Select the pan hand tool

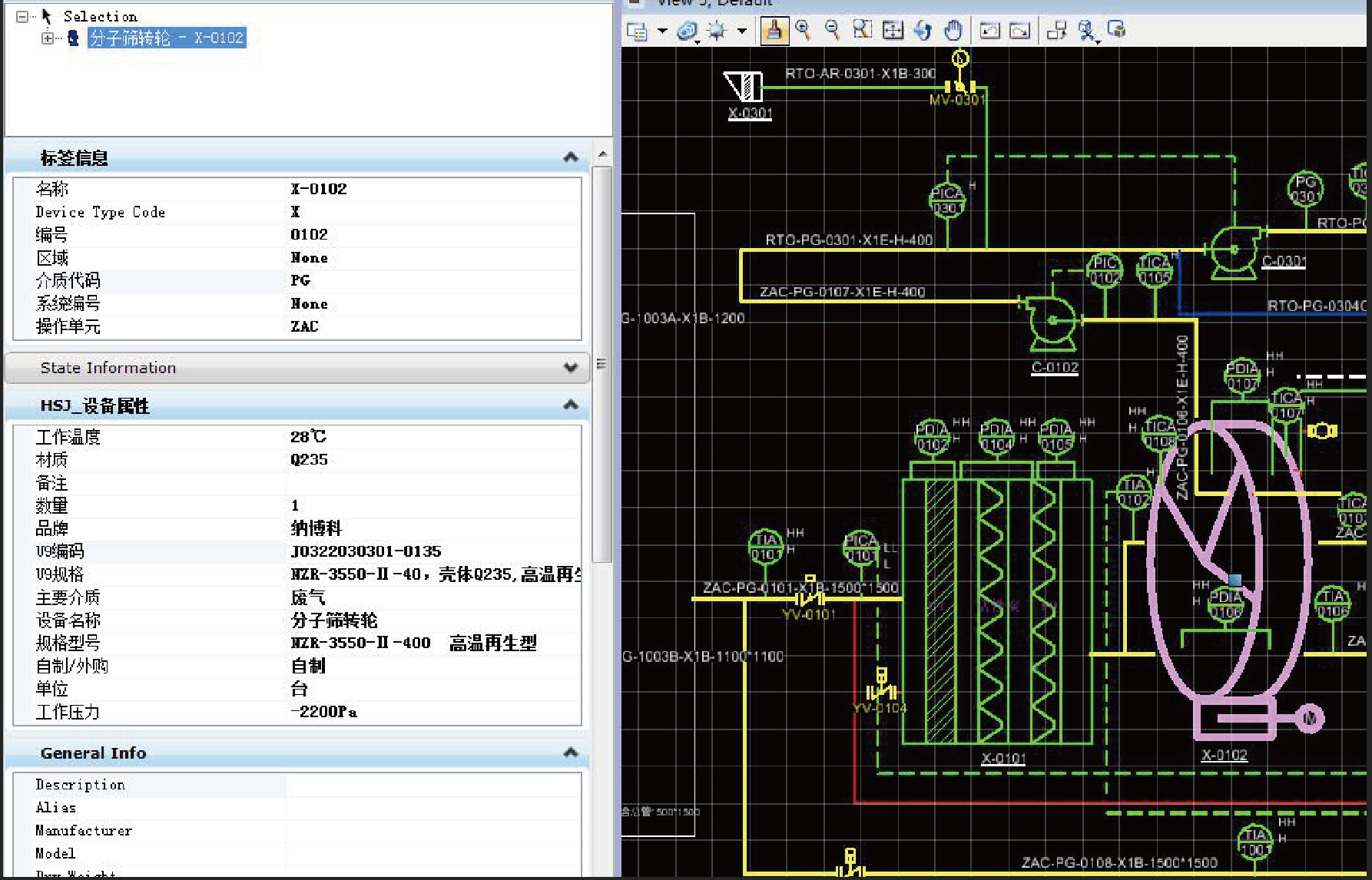pos(953,31)
